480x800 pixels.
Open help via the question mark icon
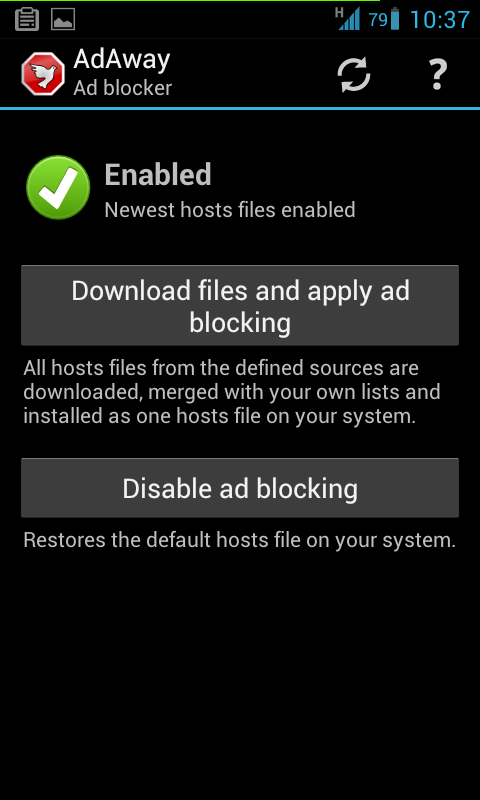[437, 74]
